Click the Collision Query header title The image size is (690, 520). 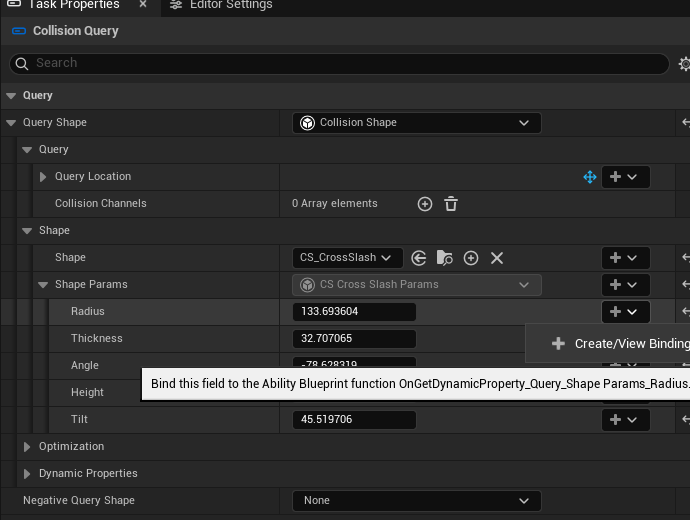pyautogui.click(x=76, y=31)
